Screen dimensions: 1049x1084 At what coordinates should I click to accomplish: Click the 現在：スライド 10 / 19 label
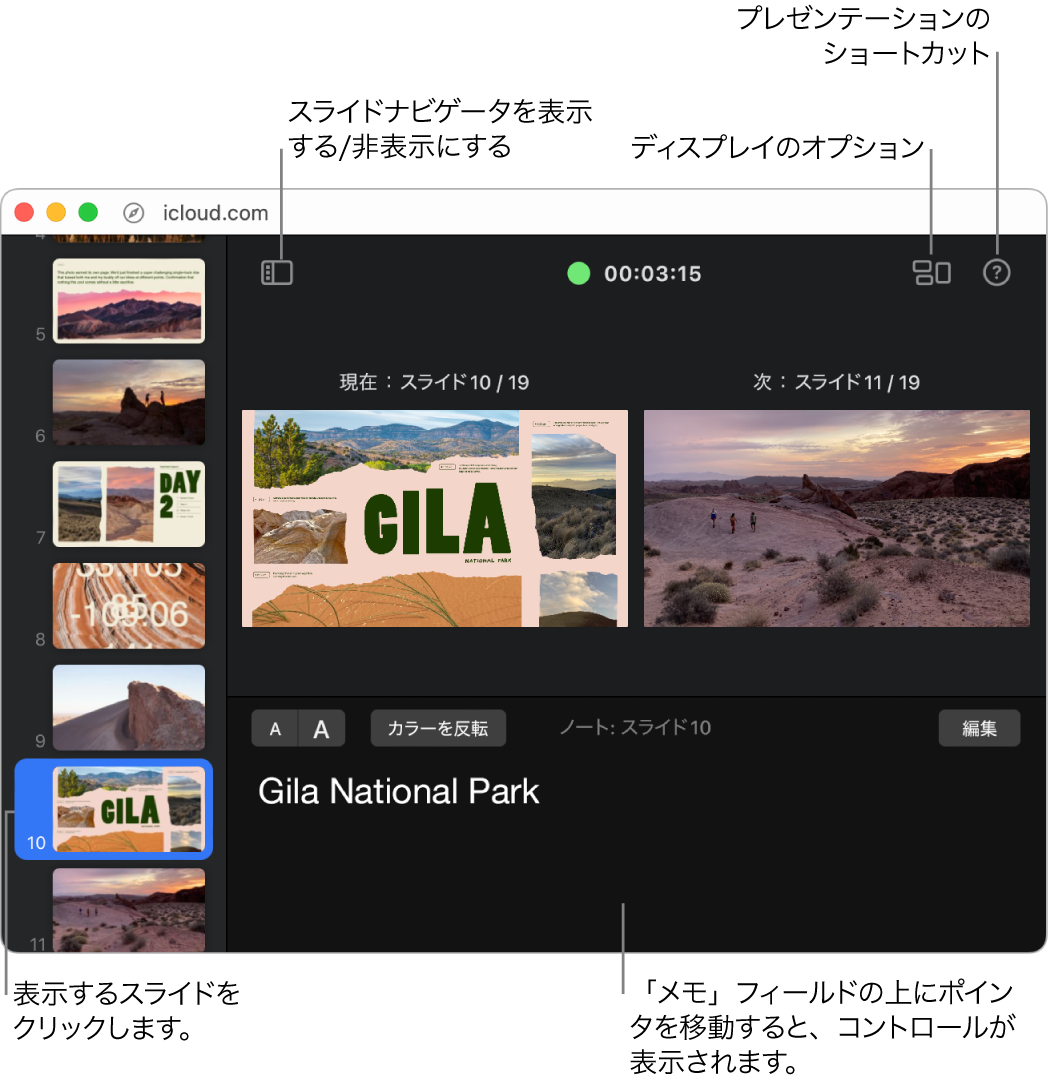tap(434, 382)
